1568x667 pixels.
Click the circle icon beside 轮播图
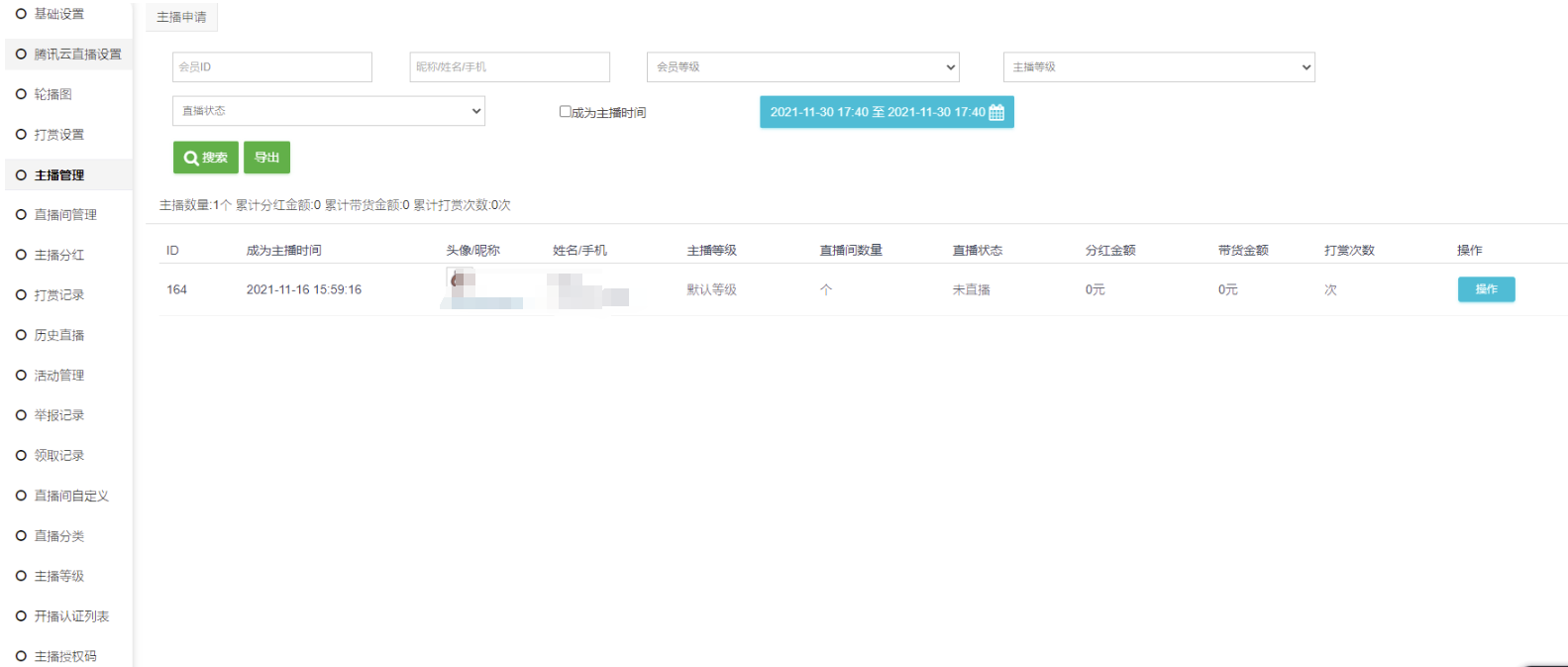tap(21, 94)
